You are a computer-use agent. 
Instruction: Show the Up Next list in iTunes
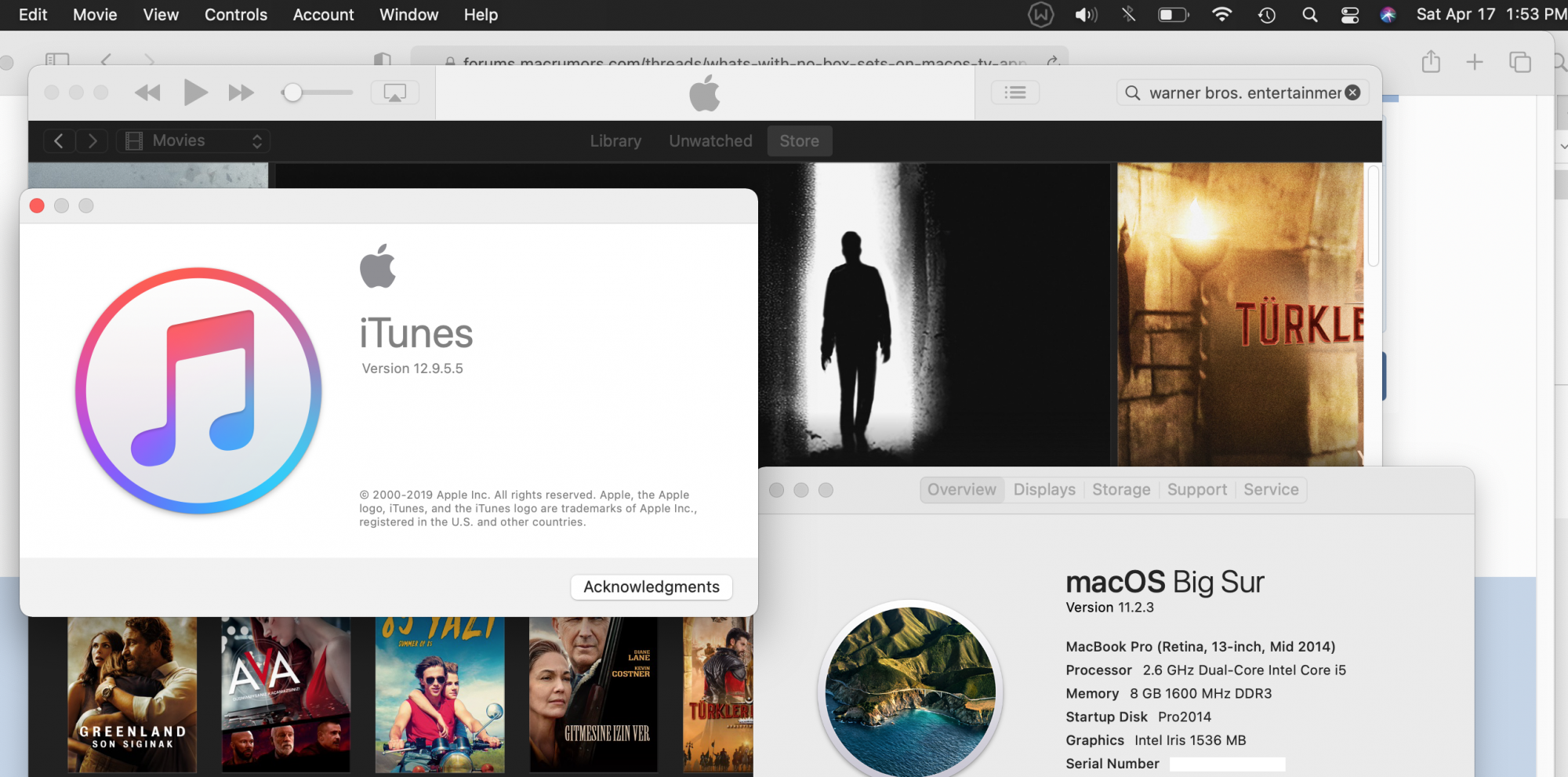tap(1015, 93)
